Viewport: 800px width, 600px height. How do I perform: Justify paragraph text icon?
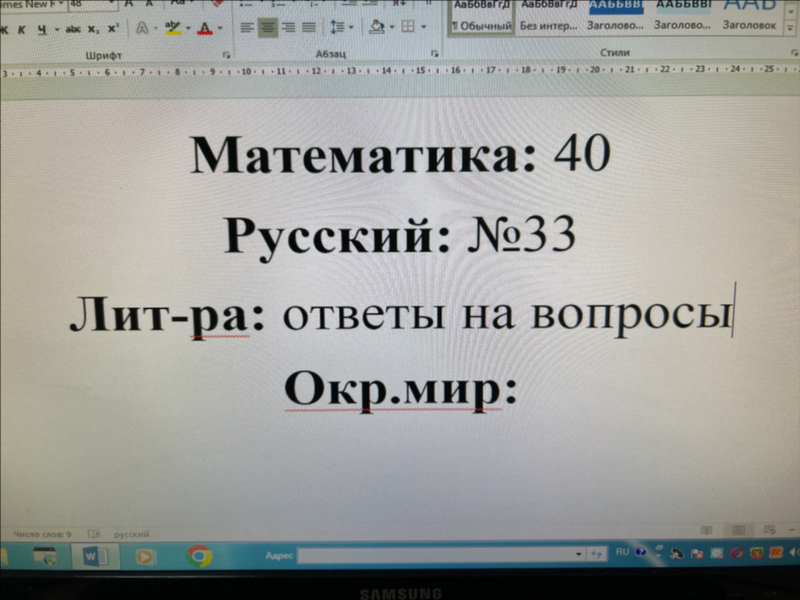point(309,27)
